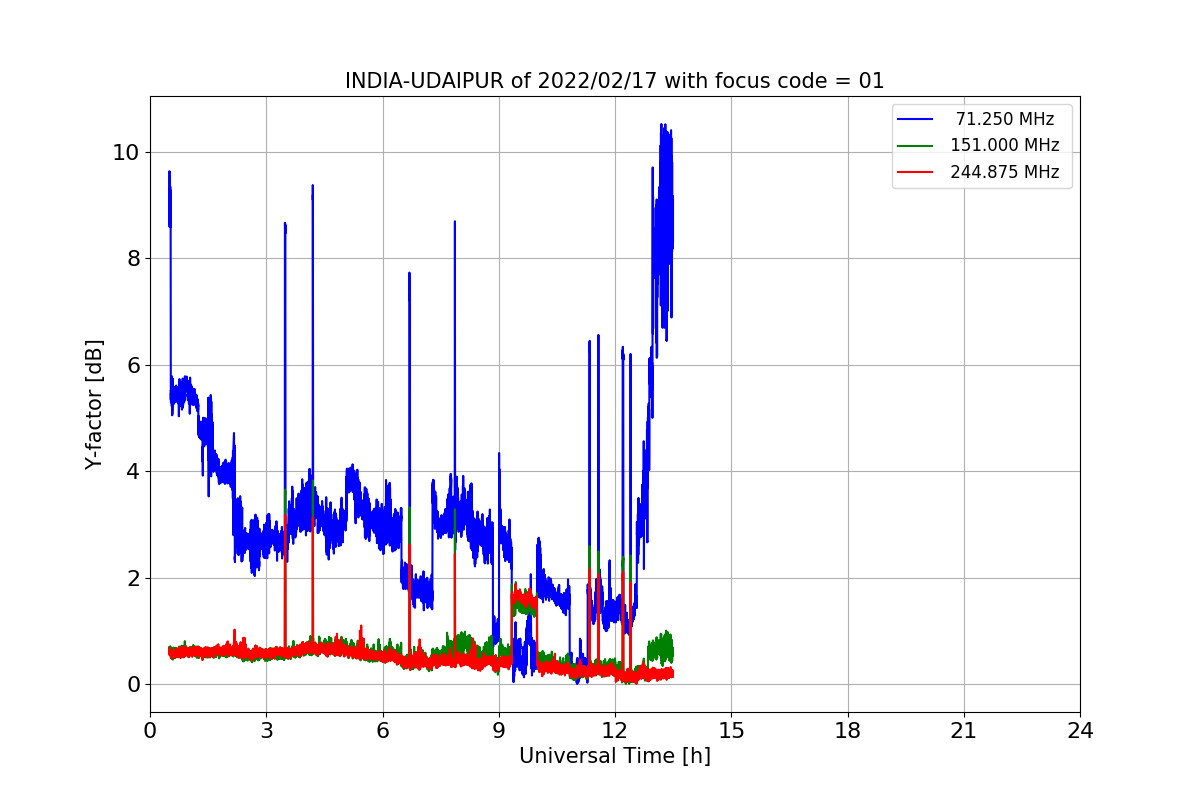
Task: Click x-axis tick label '12'
Action: [615, 731]
